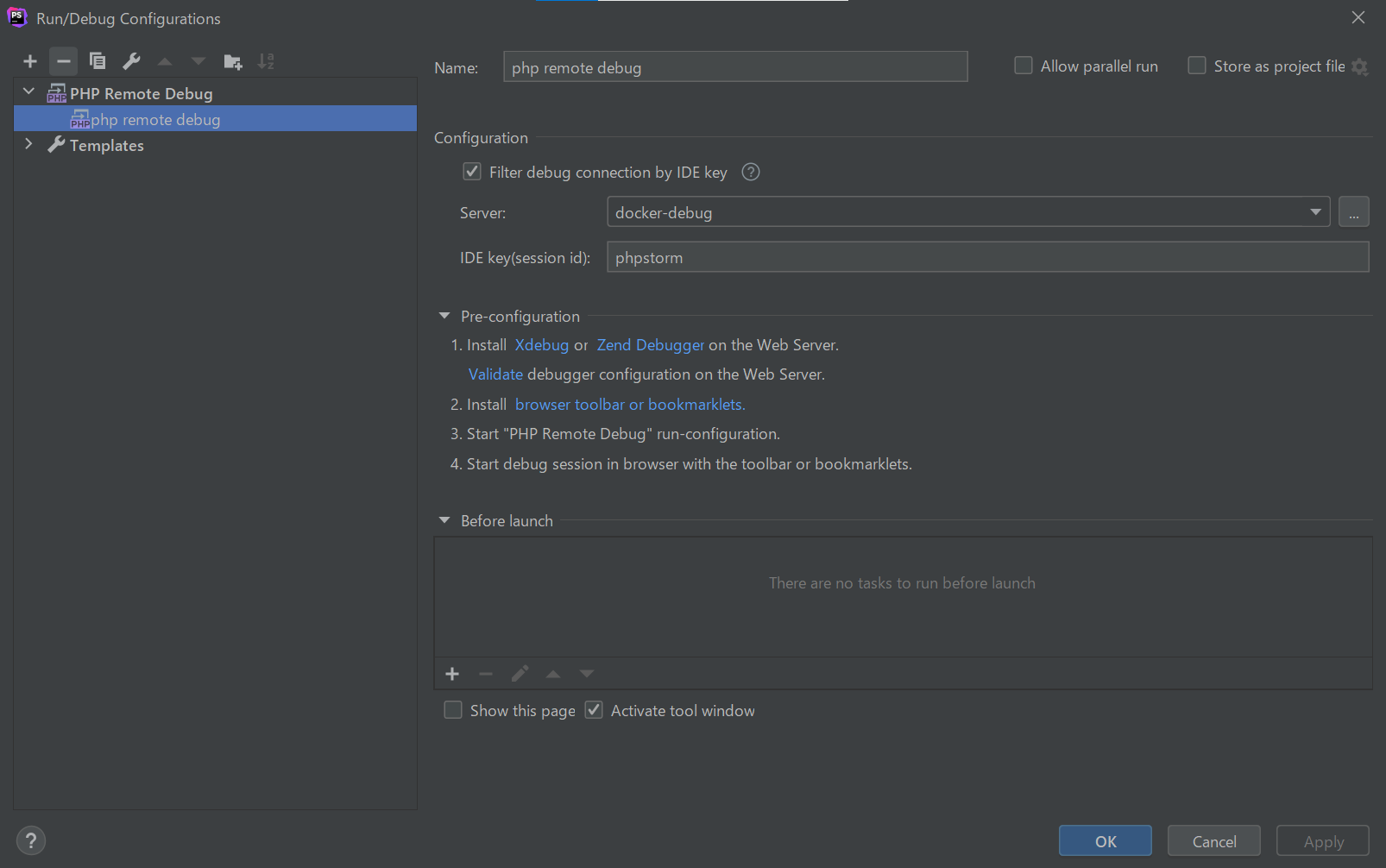The width and height of the screenshot is (1386, 868).
Task: Collapse the Pre-configuration section
Action: point(444,315)
